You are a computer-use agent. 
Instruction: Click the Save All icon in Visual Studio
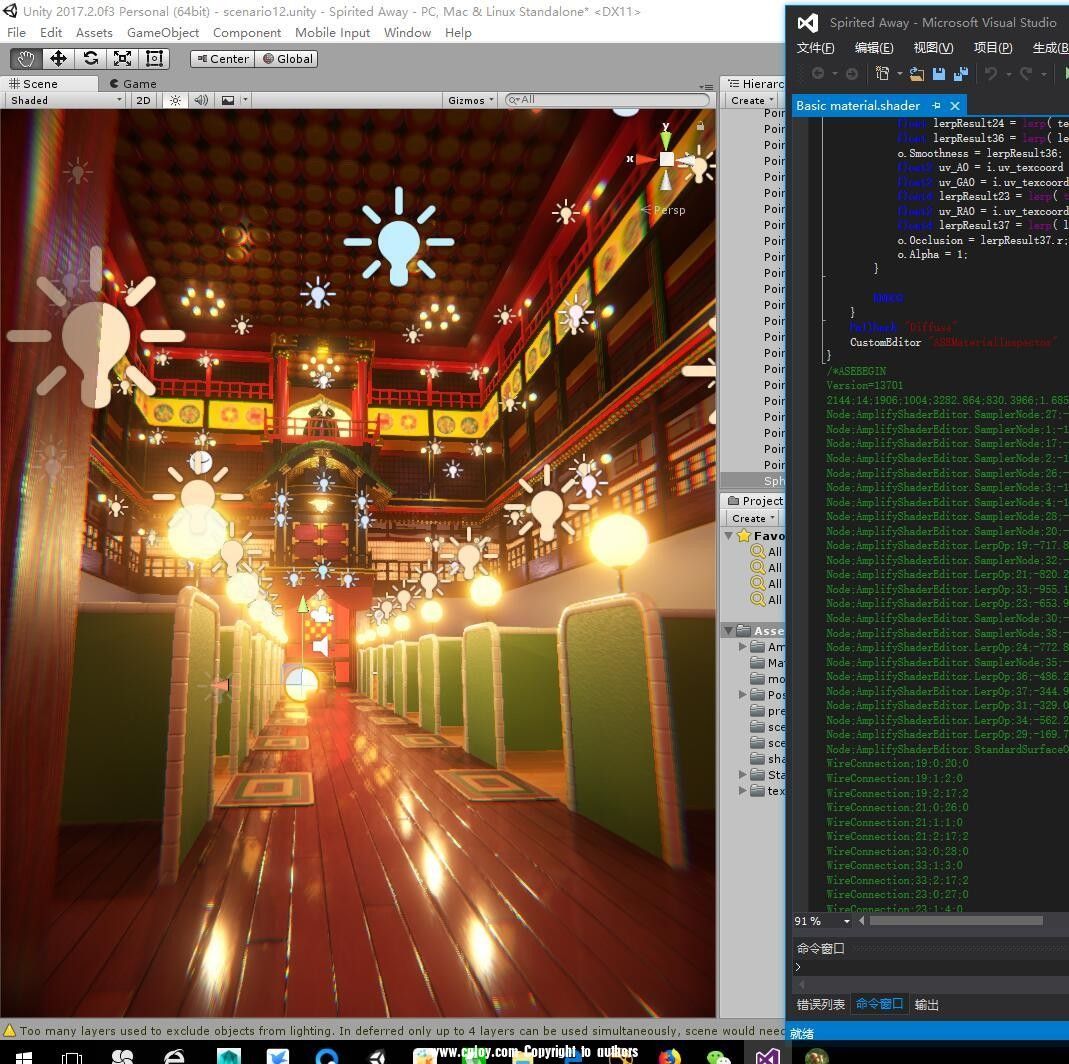pyautogui.click(x=961, y=74)
